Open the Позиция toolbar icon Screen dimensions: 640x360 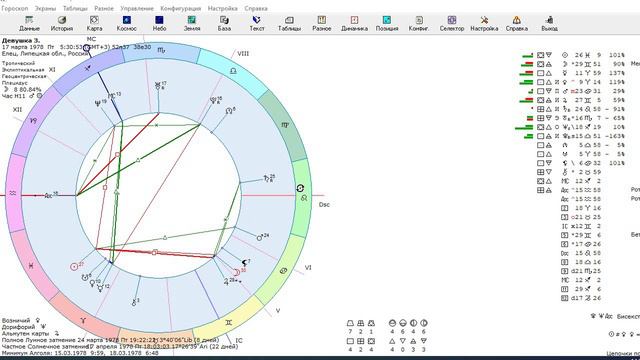click(387, 24)
